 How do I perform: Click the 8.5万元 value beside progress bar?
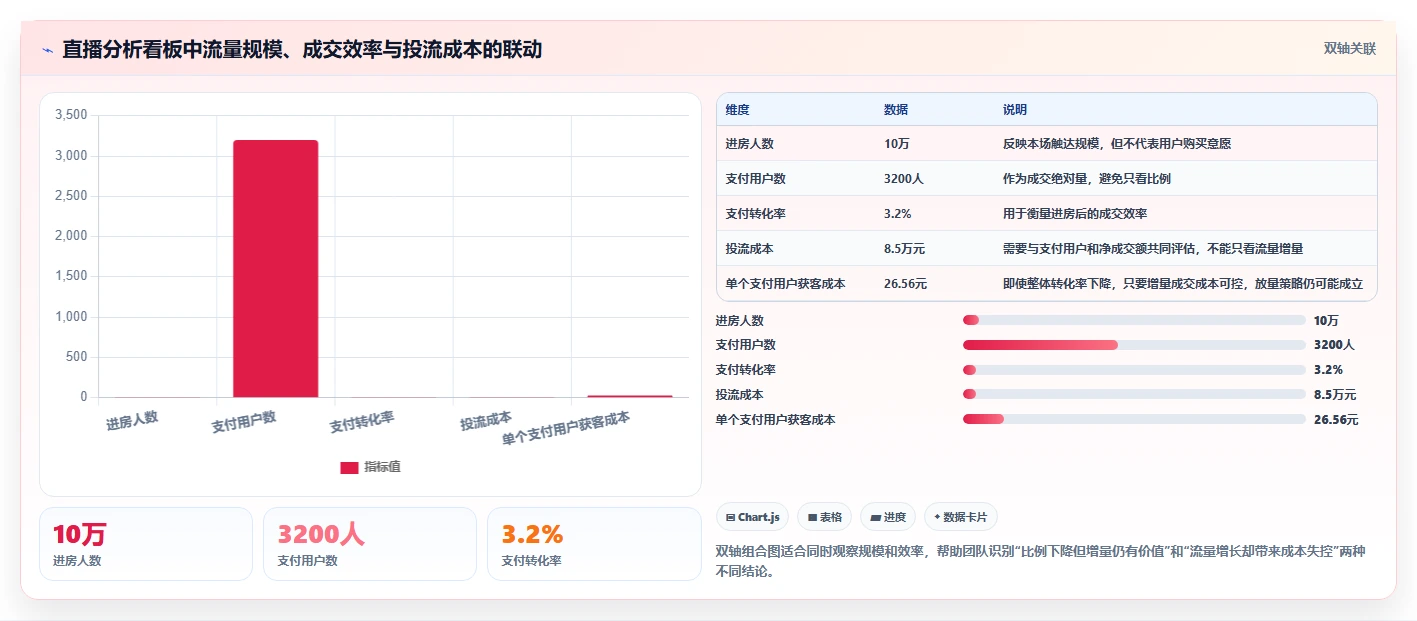click(1335, 394)
